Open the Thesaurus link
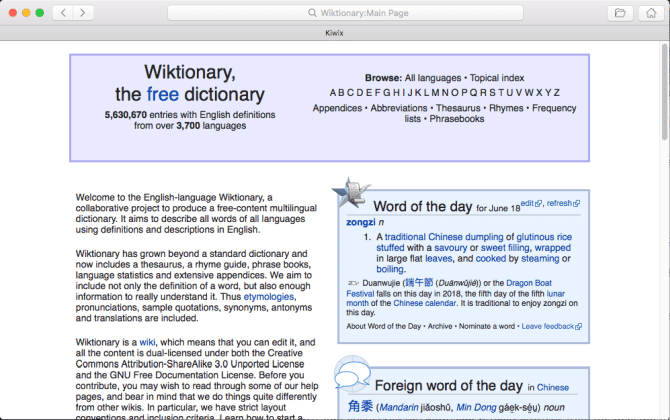The width and height of the screenshot is (670, 420). 458,108
